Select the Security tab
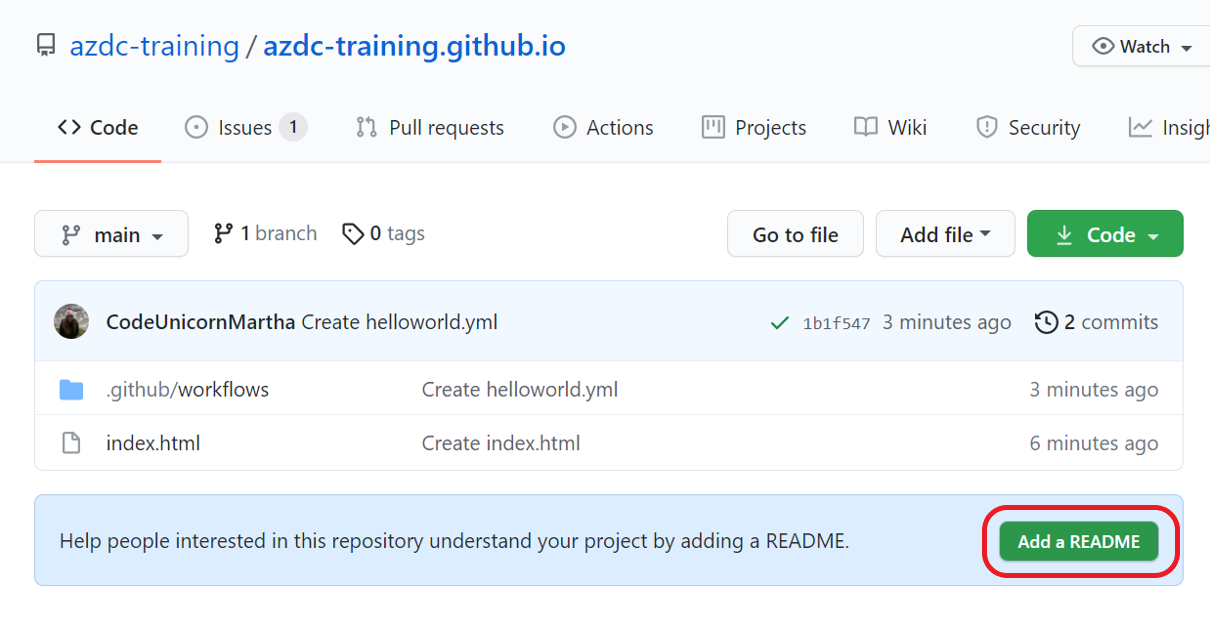Screen dimensions: 1210x631 point(1028,127)
